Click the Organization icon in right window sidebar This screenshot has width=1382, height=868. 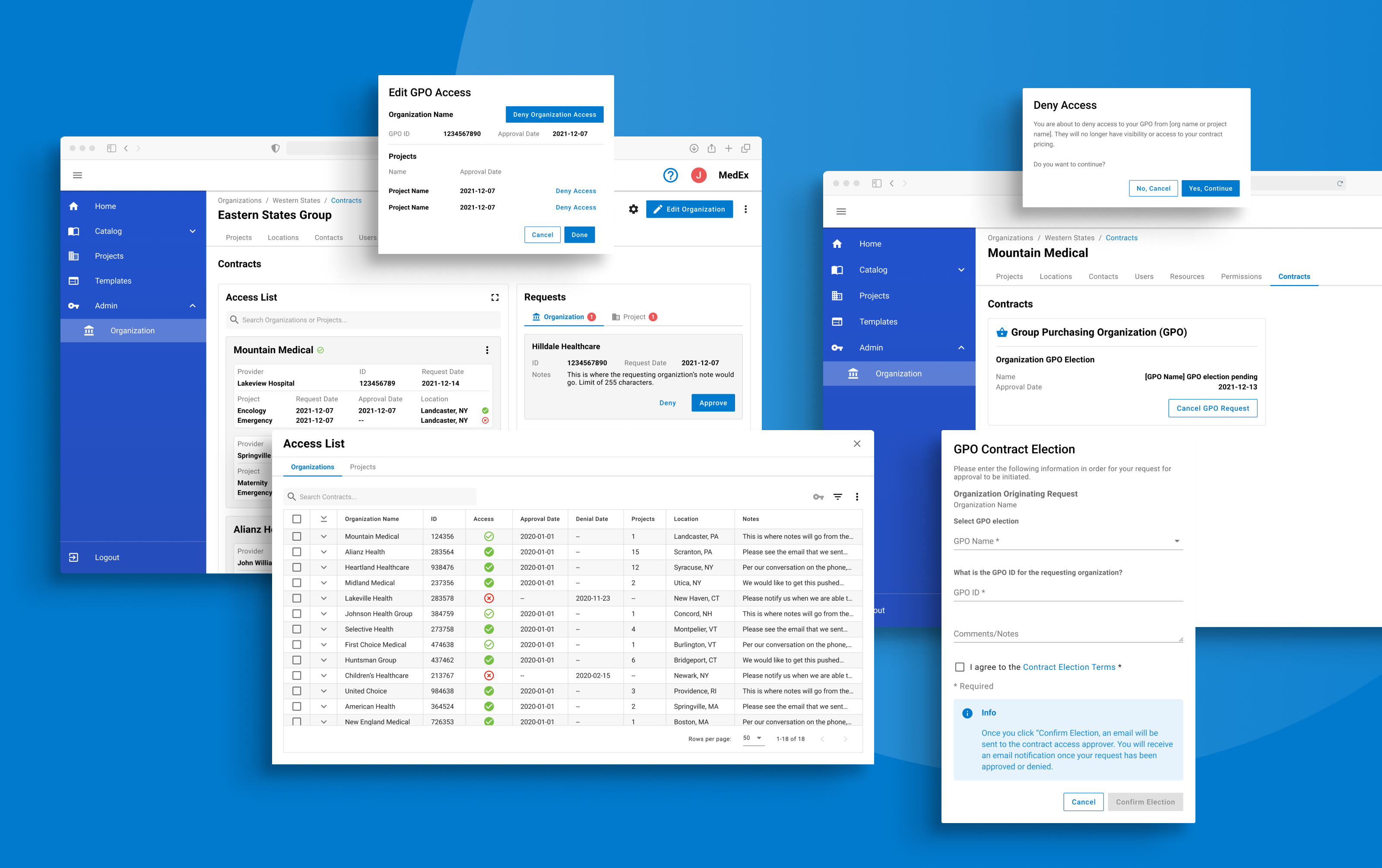pyautogui.click(x=853, y=374)
